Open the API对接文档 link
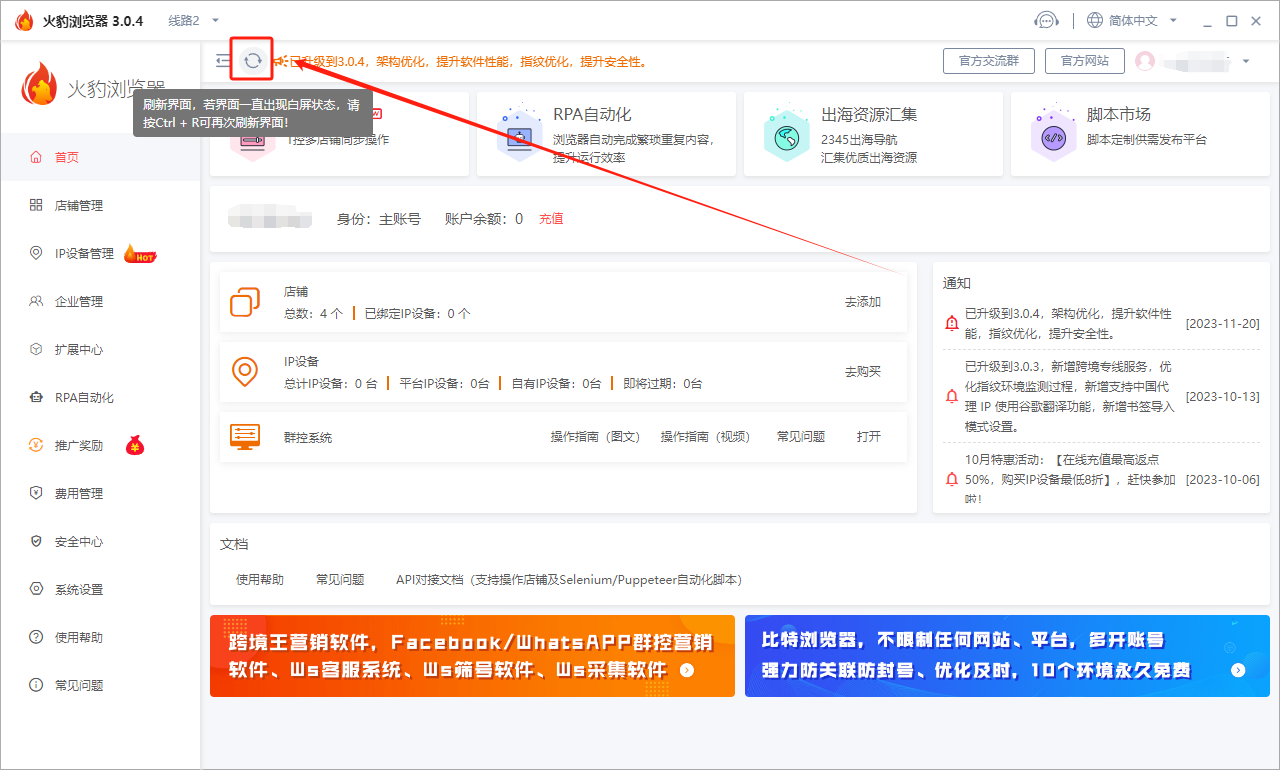 569,580
